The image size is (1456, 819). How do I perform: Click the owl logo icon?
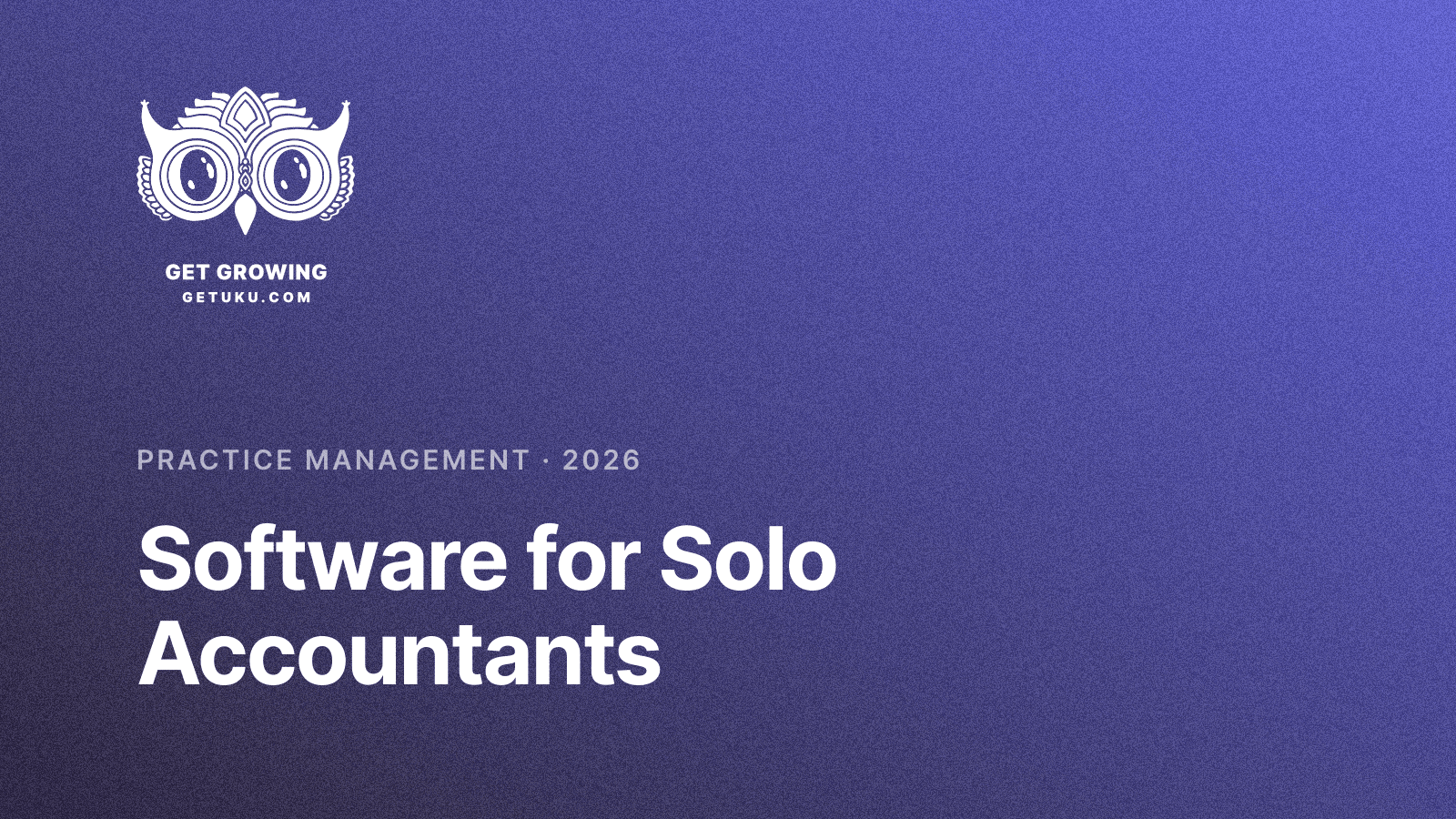click(246, 161)
